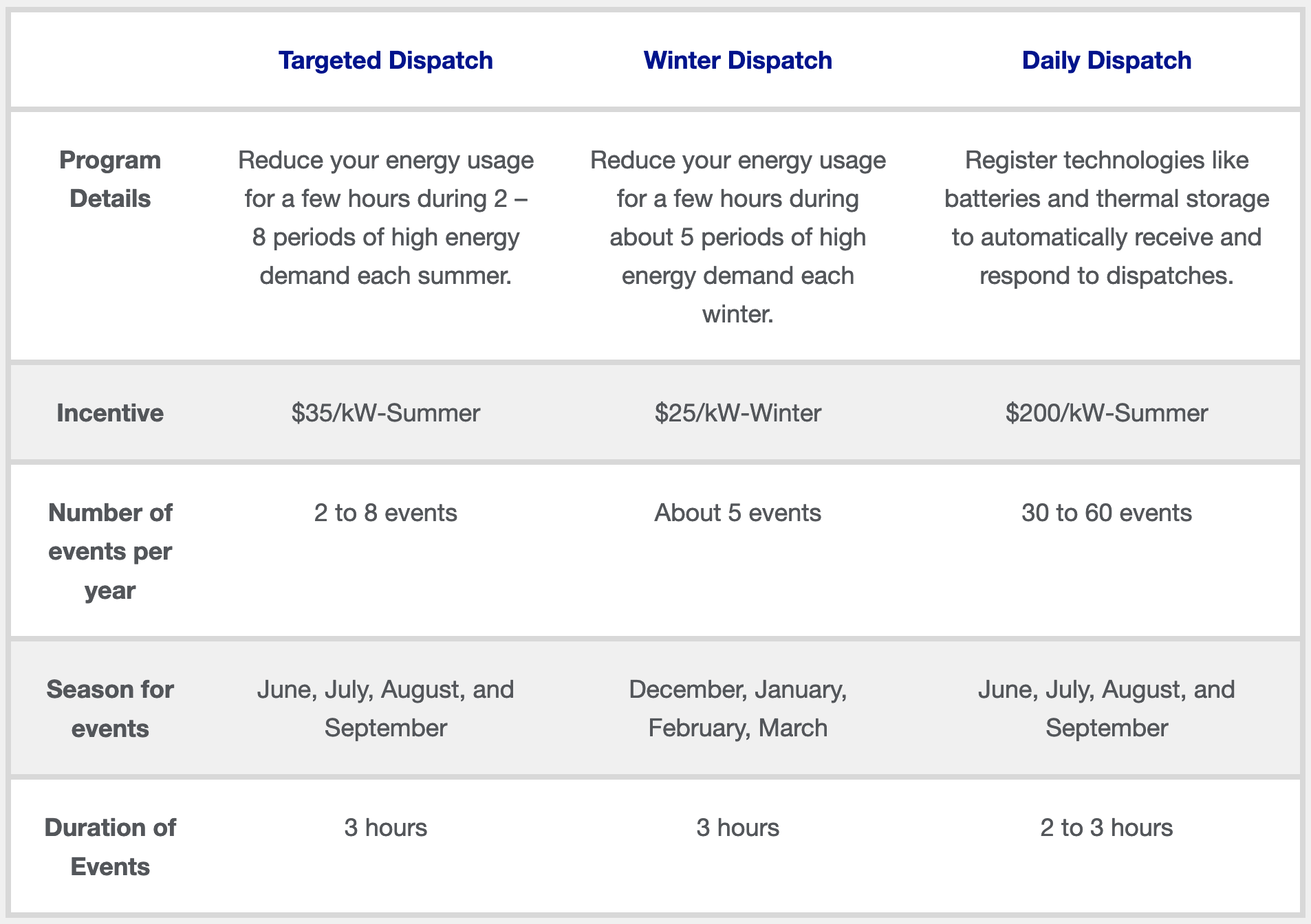Select the 2 to 3 hours cell
This screenshot has height=924, width=1311.
pyautogui.click(x=1106, y=828)
